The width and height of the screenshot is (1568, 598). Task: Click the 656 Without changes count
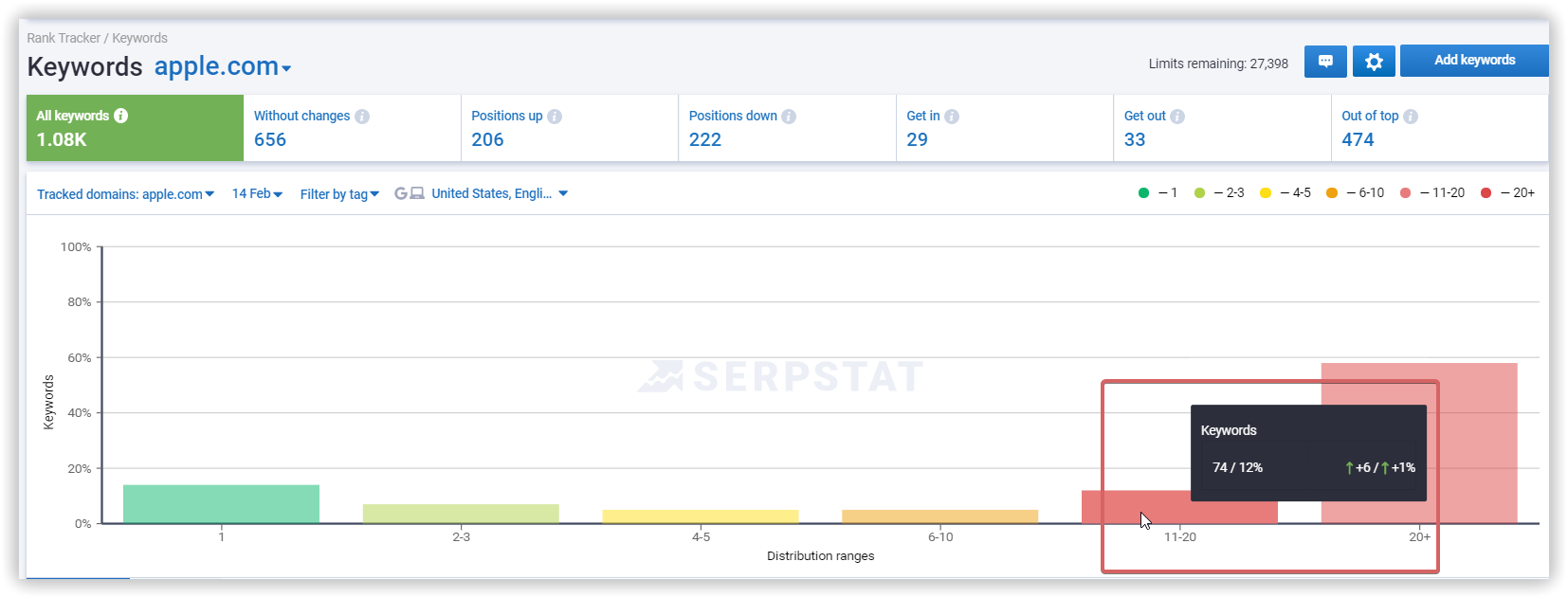click(x=270, y=139)
